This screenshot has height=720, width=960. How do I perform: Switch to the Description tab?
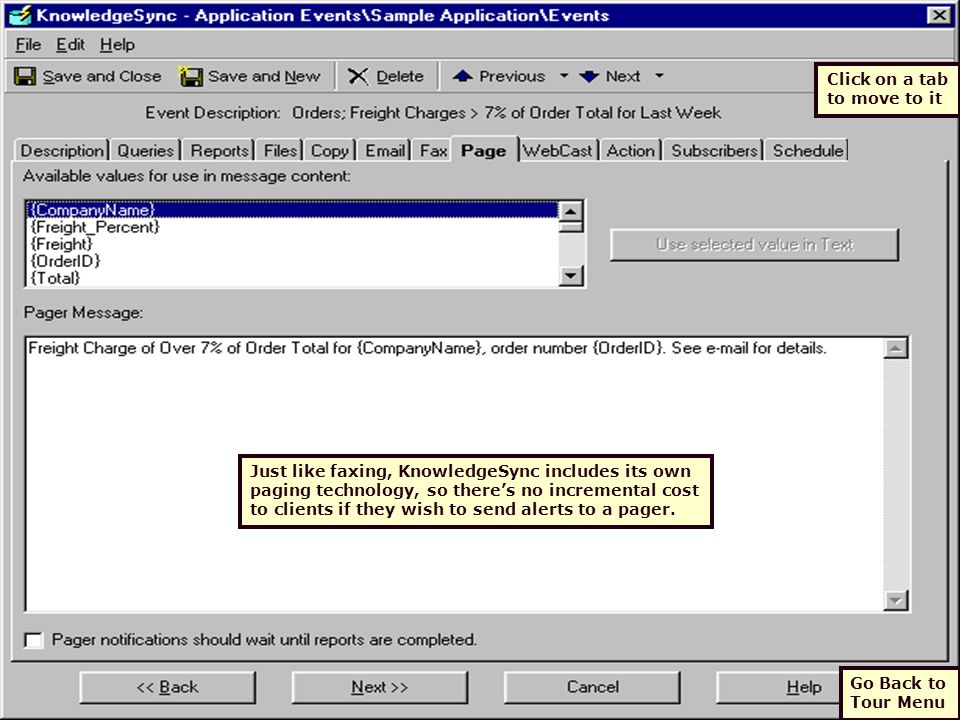pos(62,151)
